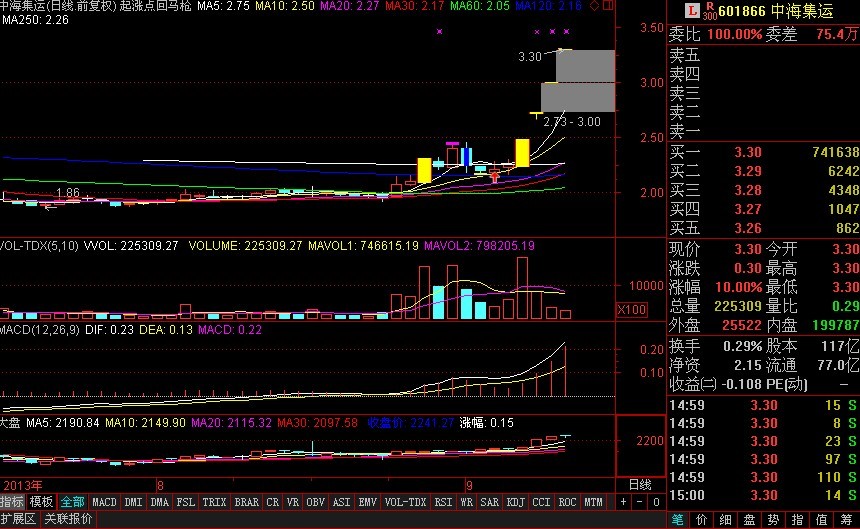
Task: Click the 笔 tab in the quote panel
Action: (678, 519)
